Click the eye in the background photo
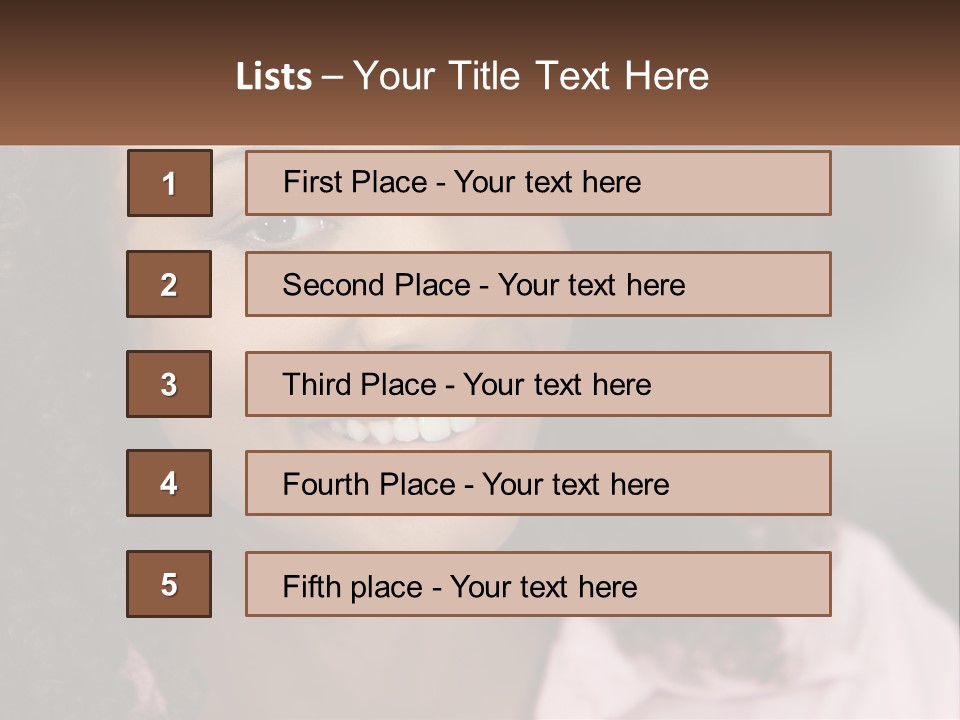Screen dimensions: 960x720 (x=277, y=229)
